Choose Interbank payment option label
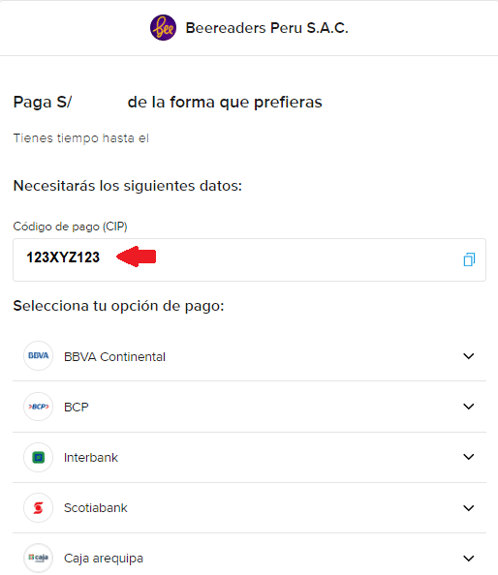 (x=91, y=458)
